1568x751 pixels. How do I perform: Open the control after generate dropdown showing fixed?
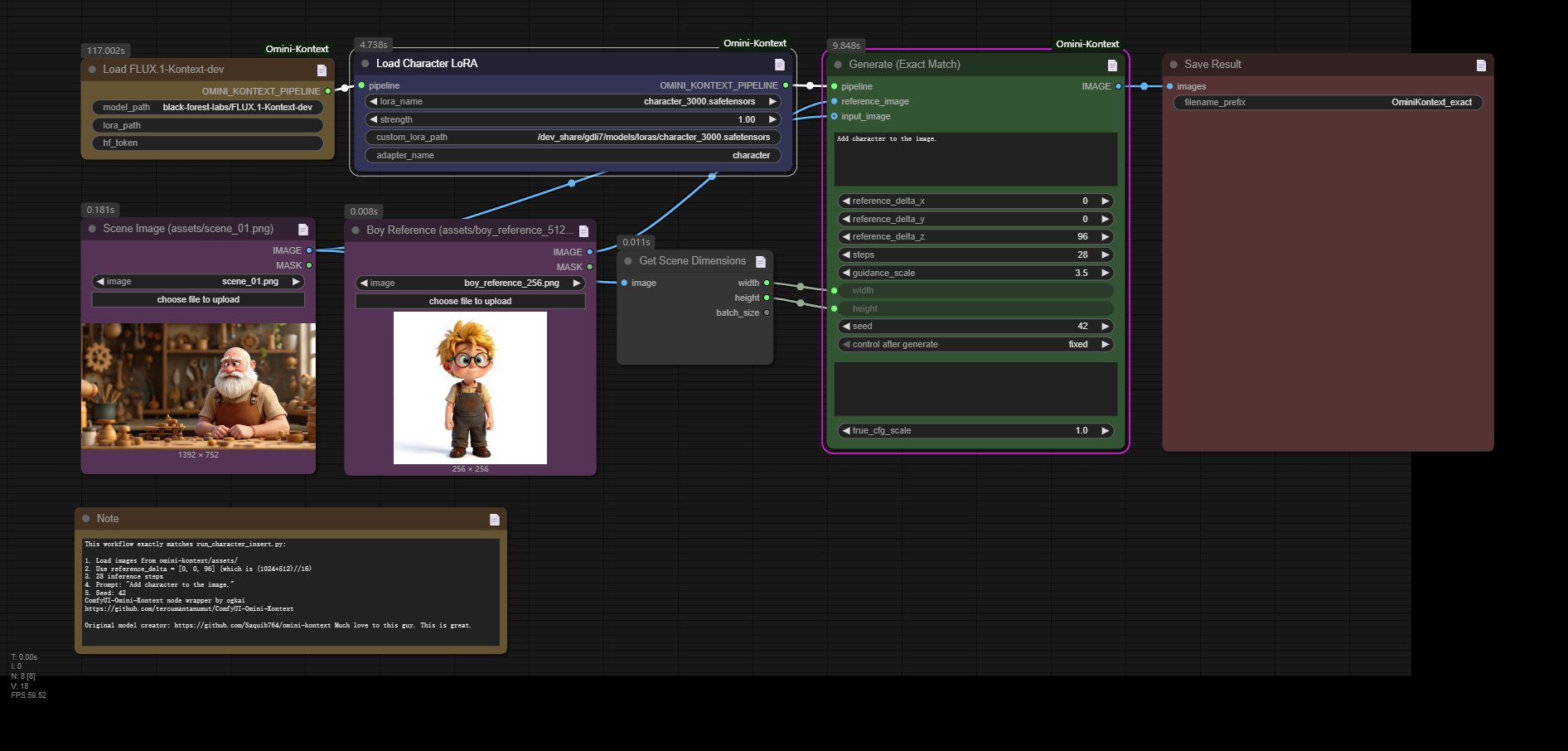click(975, 344)
